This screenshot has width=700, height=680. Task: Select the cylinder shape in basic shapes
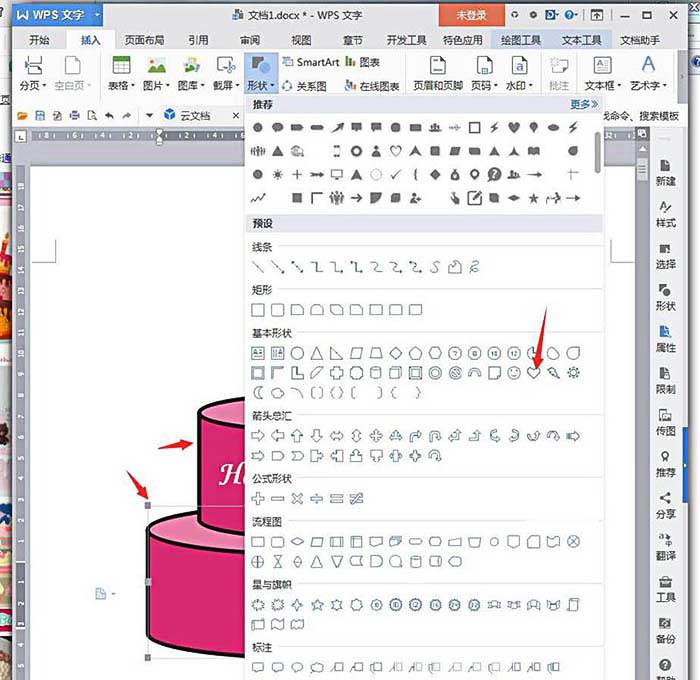(376, 373)
